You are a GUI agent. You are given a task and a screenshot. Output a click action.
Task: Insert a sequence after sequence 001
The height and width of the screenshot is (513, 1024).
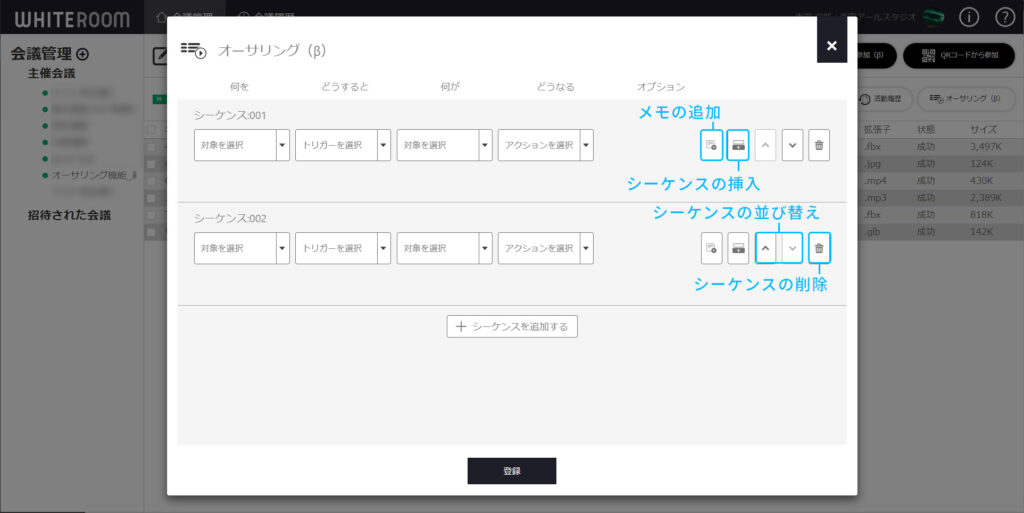(x=738, y=145)
